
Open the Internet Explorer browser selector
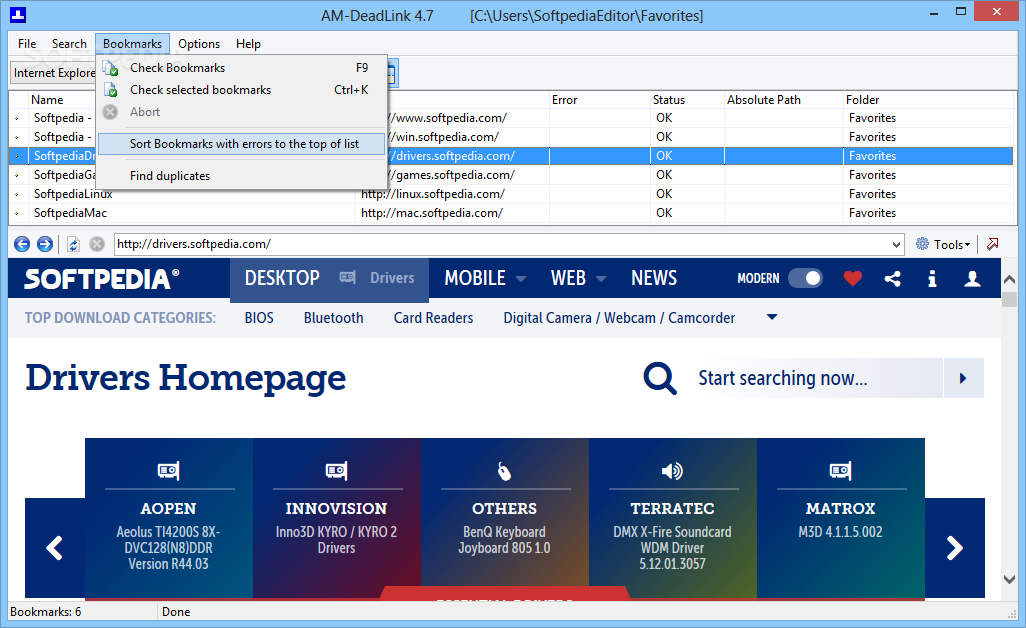coord(54,73)
